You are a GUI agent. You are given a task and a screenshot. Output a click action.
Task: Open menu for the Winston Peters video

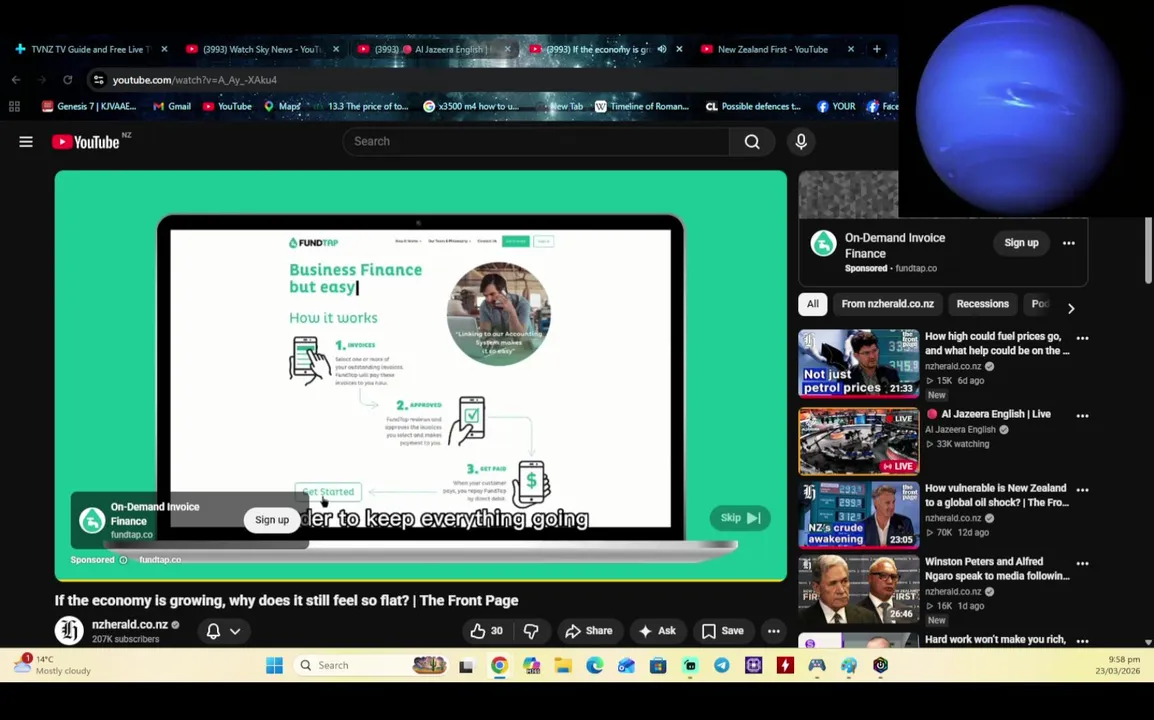[x=1082, y=563]
